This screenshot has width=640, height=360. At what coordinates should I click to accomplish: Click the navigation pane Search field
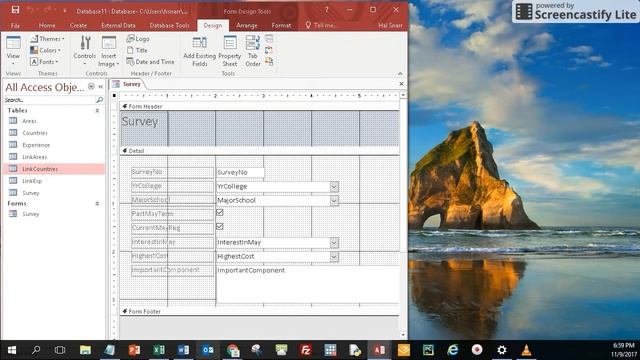(x=49, y=100)
